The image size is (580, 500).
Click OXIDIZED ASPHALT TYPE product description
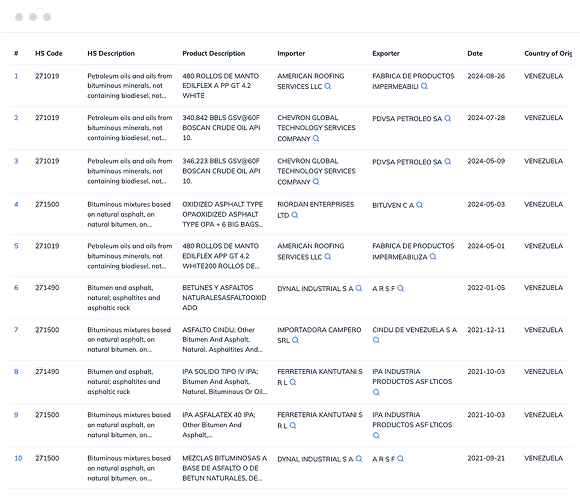[x=223, y=214]
